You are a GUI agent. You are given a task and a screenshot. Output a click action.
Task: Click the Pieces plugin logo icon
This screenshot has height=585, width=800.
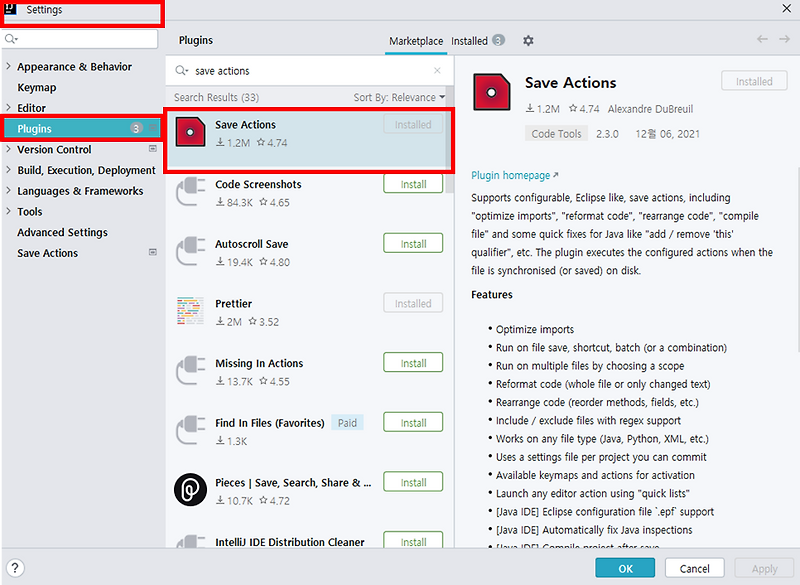tap(190, 488)
